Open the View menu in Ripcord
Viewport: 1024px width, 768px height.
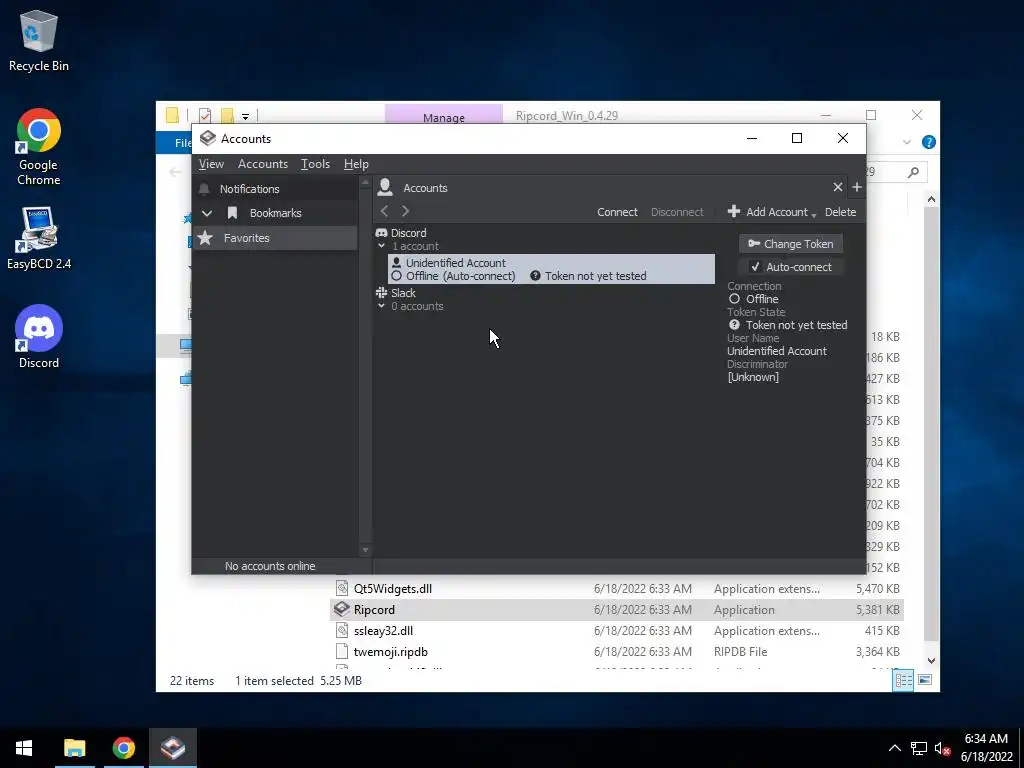211,164
